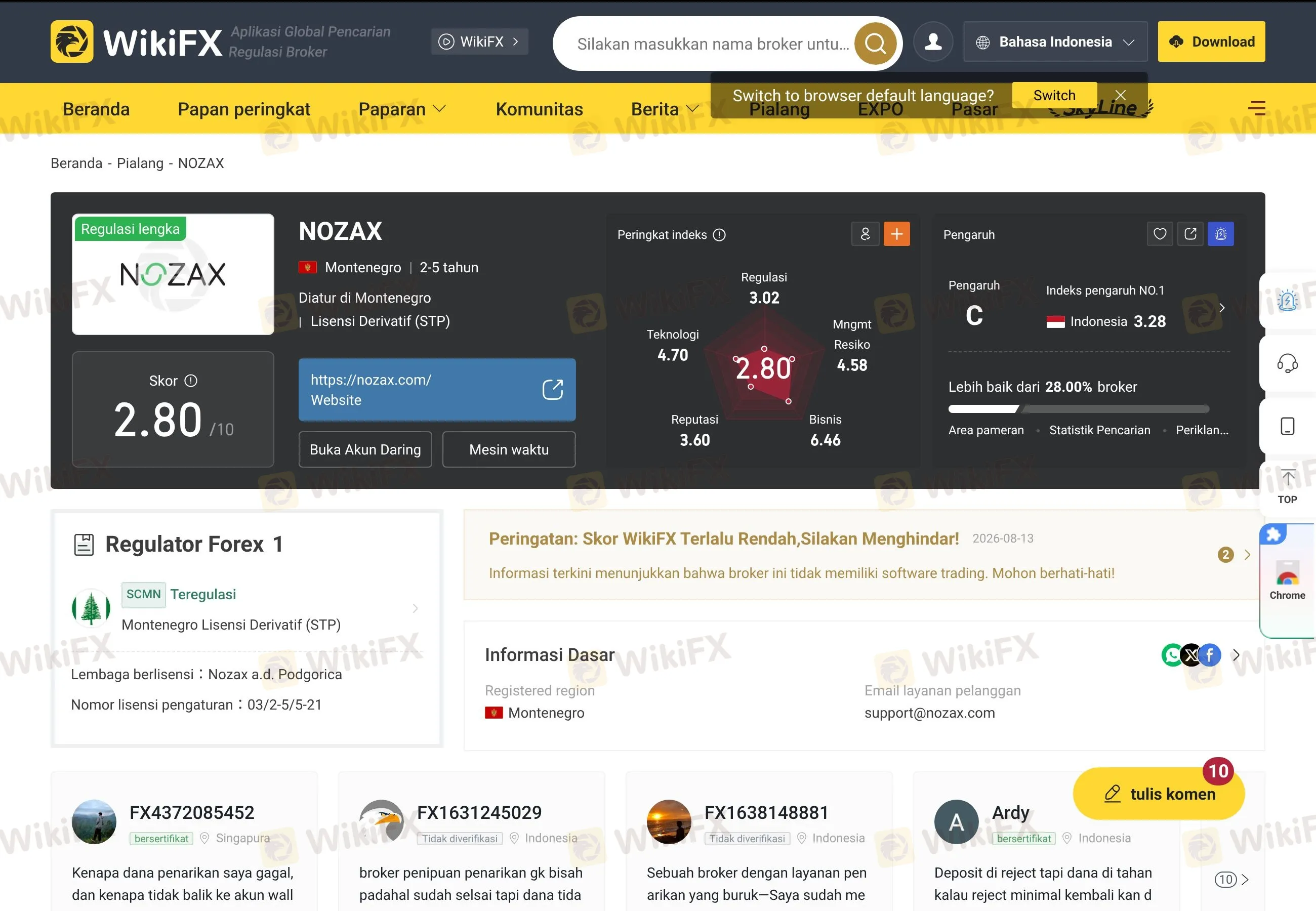Viewport: 1316px width, 911px height.
Task: Open the https://nozax.com/ website link
Action: [x=437, y=390]
